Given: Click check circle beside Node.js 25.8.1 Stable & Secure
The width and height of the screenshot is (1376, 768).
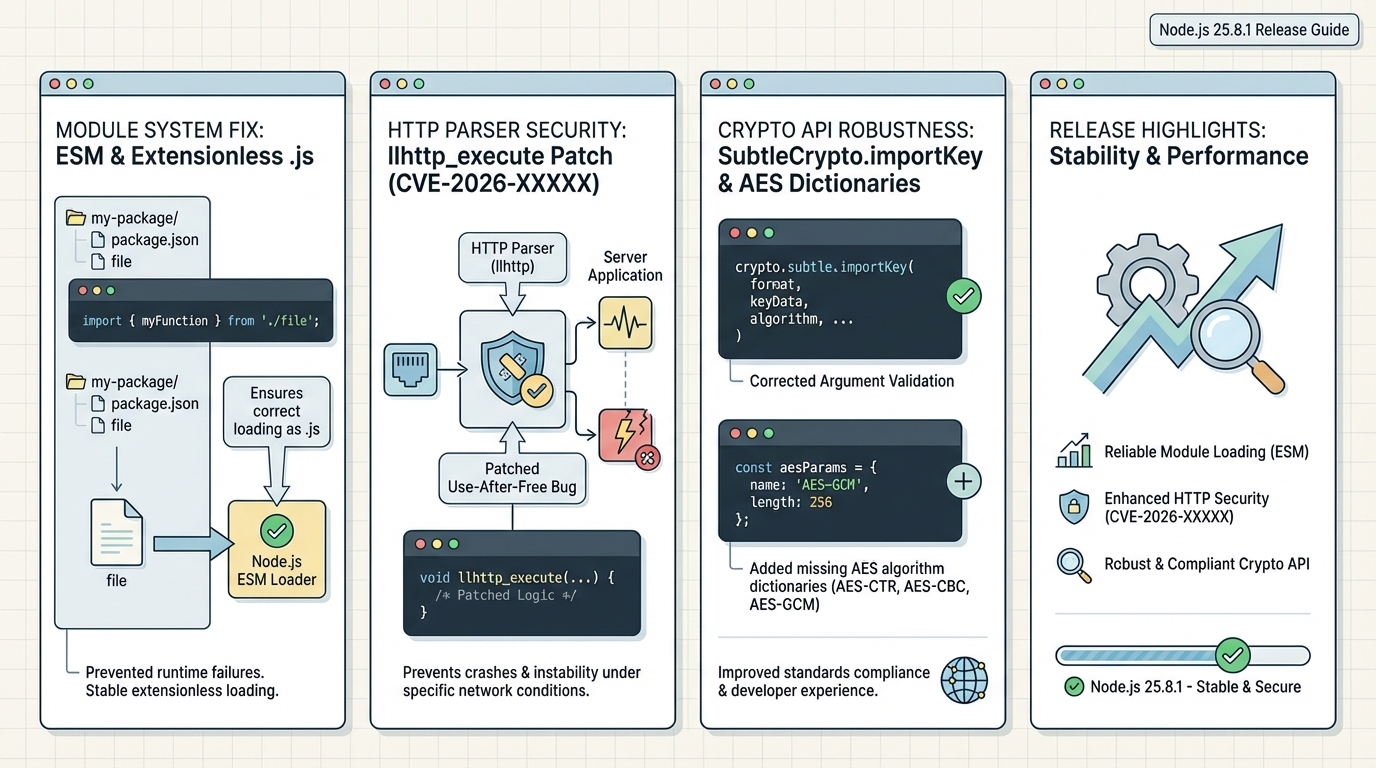Looking at the screenshot, I should pos(1074,687).
